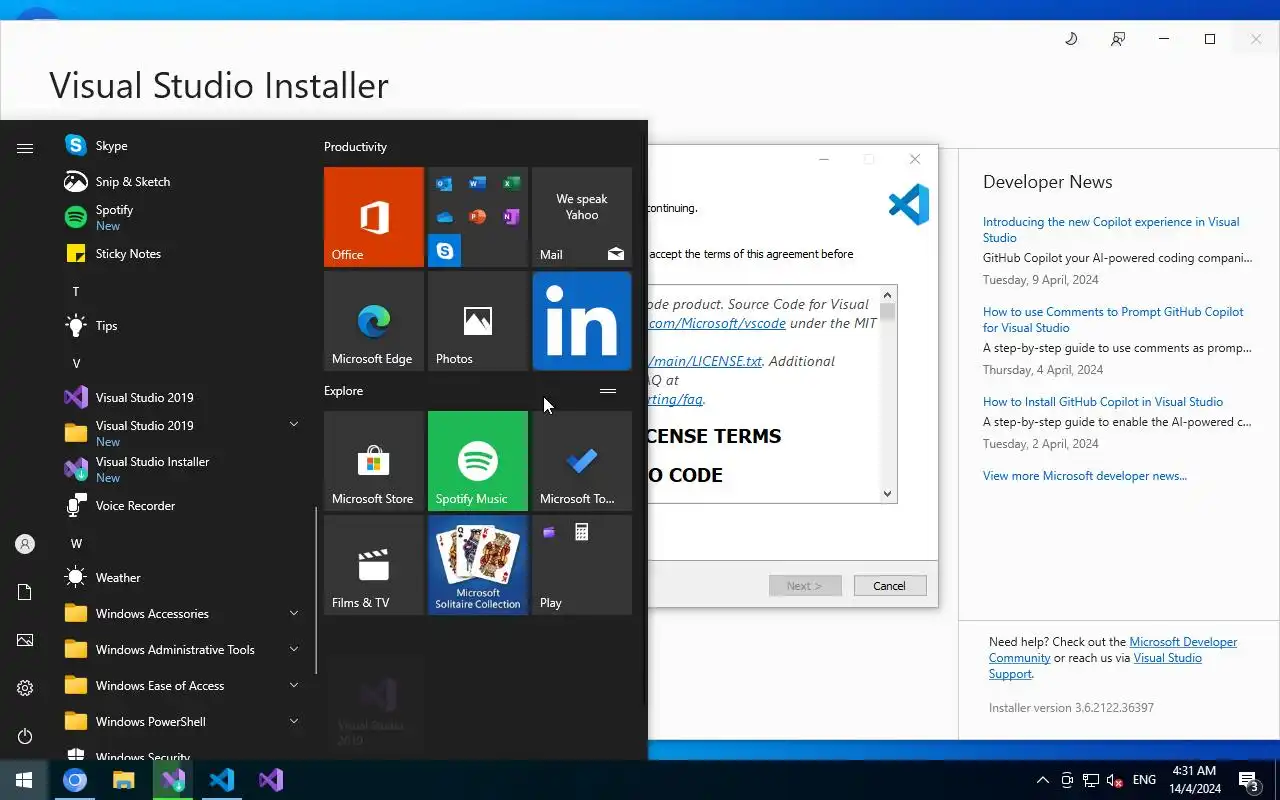The image size is (1280, 800).
Task: Click the muted volume tray icon
Action: point(1114,780)
